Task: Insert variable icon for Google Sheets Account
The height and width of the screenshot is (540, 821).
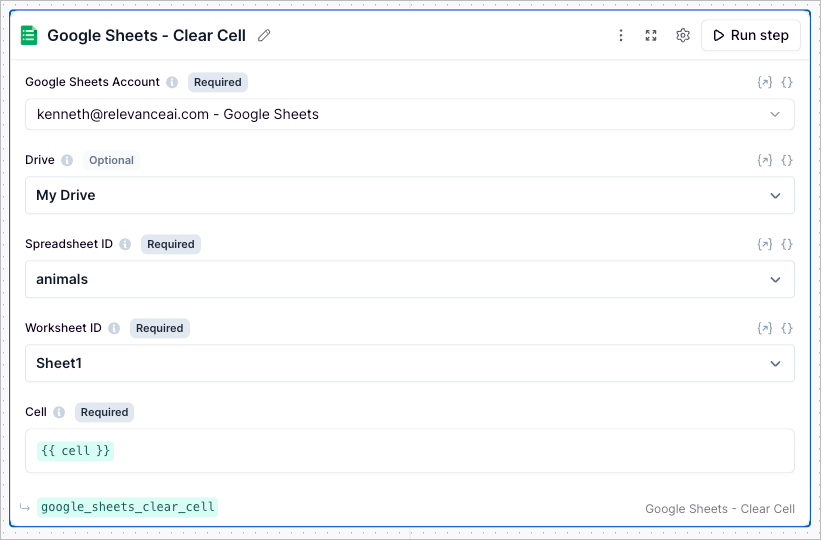Action: point(764,82)
